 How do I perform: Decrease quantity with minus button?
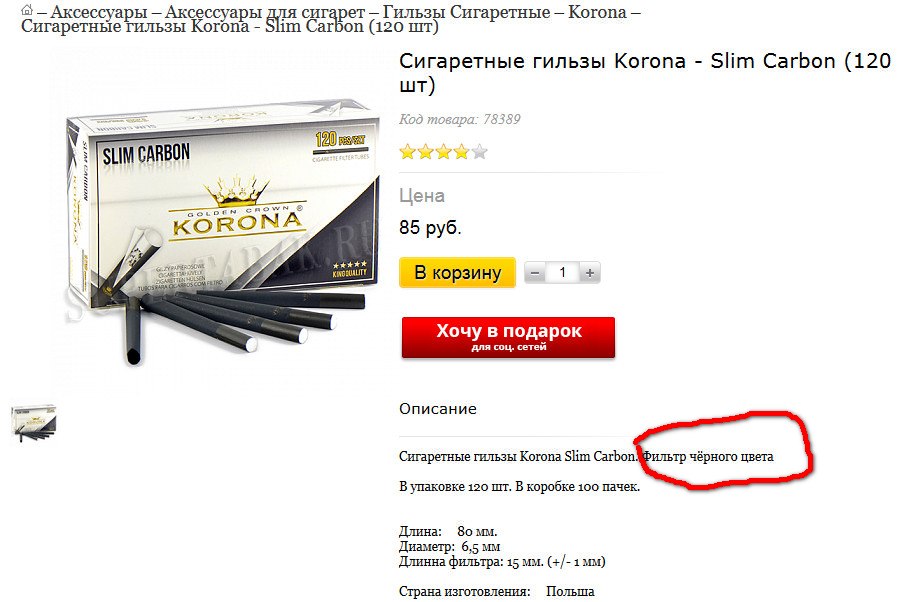[535, 273]
